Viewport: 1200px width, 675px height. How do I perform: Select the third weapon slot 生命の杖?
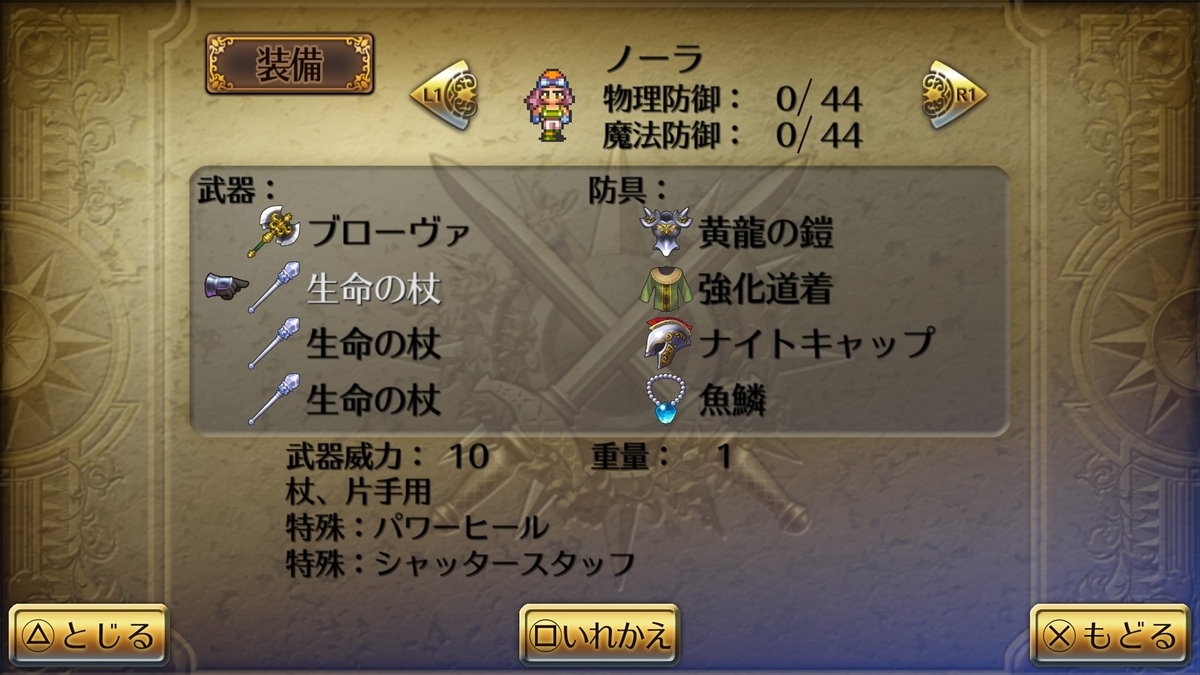[x=346, y=344]
